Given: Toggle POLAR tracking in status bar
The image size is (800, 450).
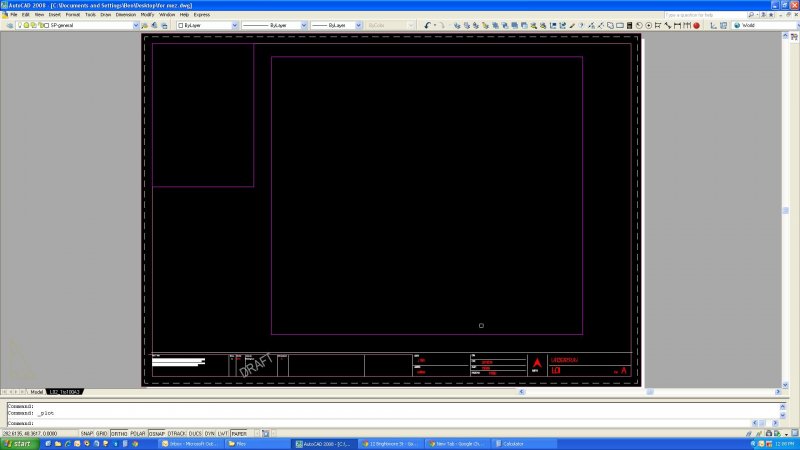Looking at the screenshot, I should (138, 433).
